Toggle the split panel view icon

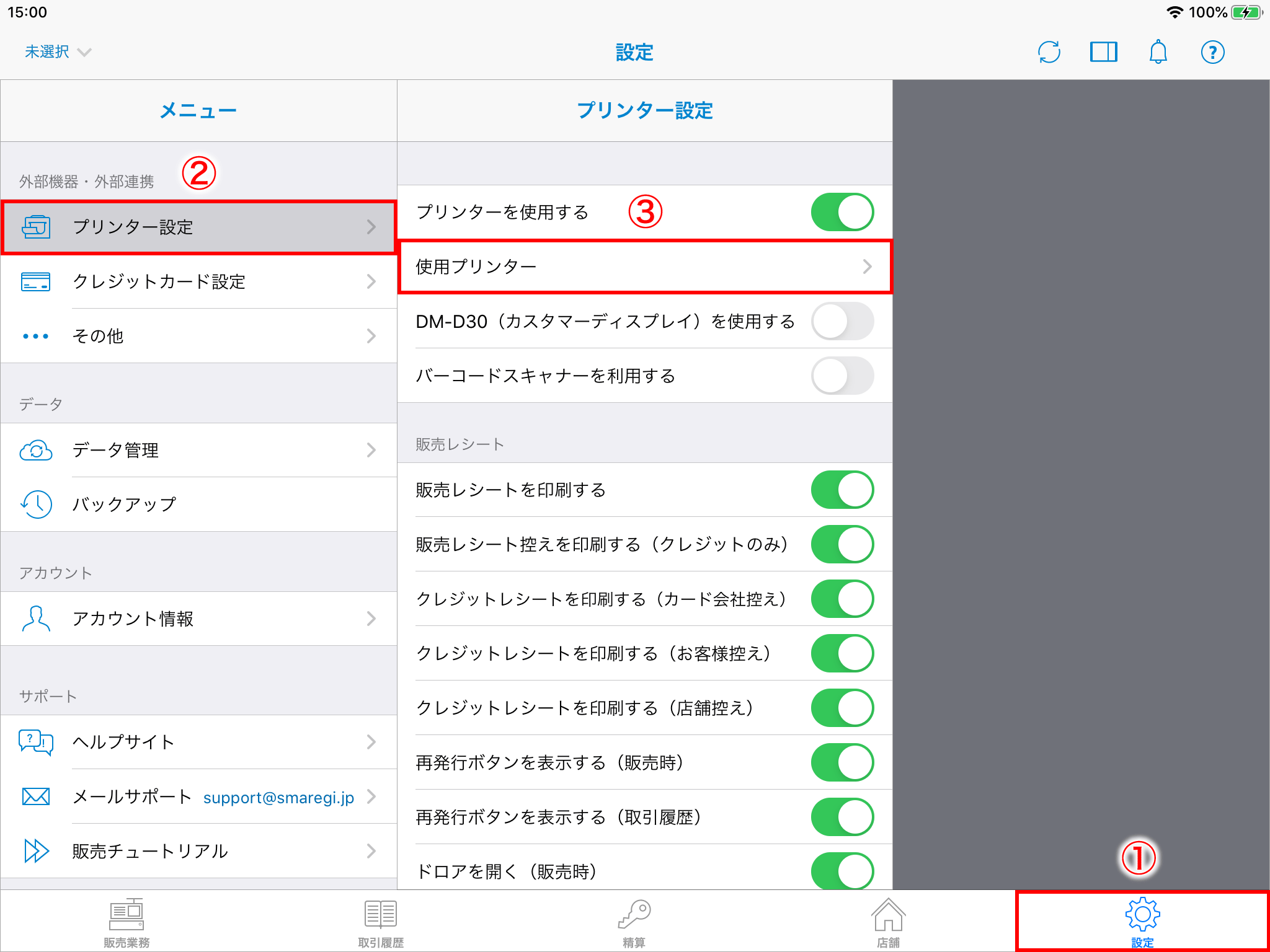1103,52
